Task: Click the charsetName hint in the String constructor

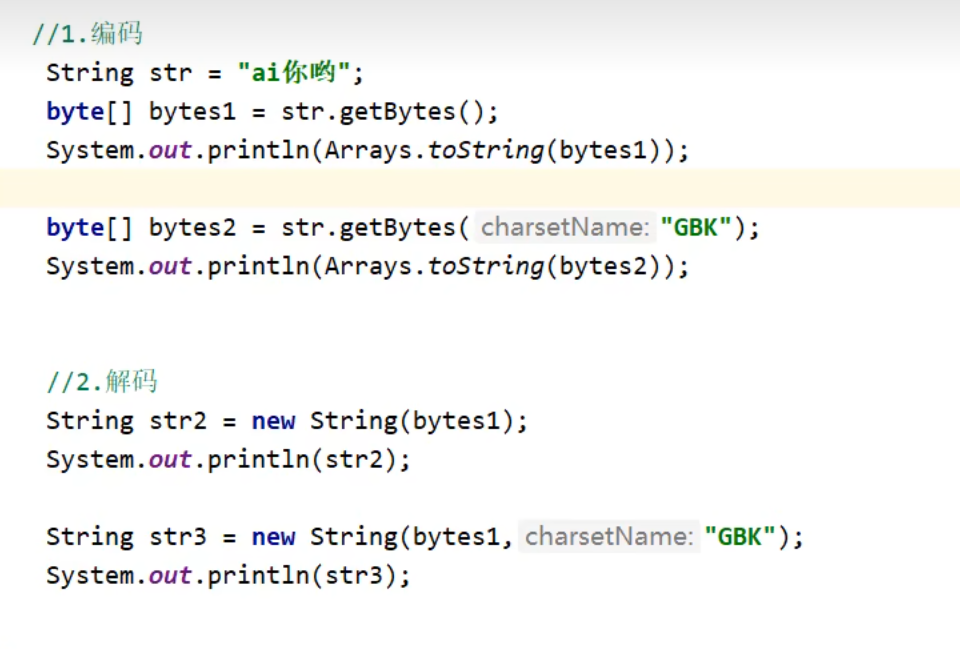Action: [607, 537]
